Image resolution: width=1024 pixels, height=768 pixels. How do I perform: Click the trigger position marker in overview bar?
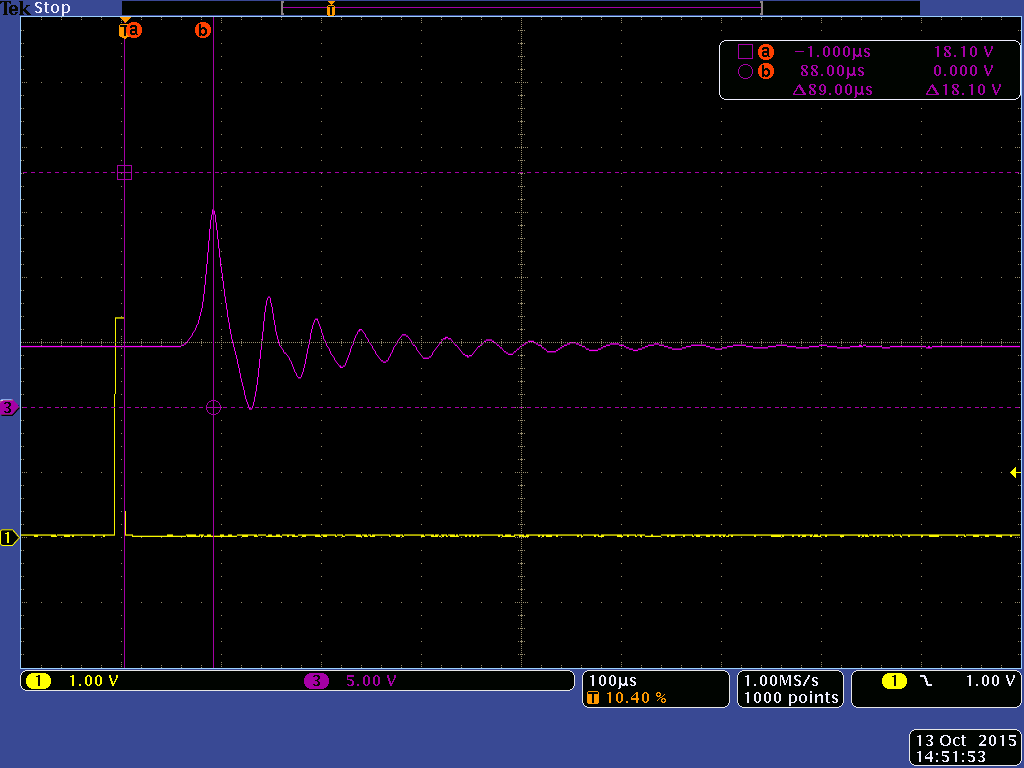click(x=331, y=8)
